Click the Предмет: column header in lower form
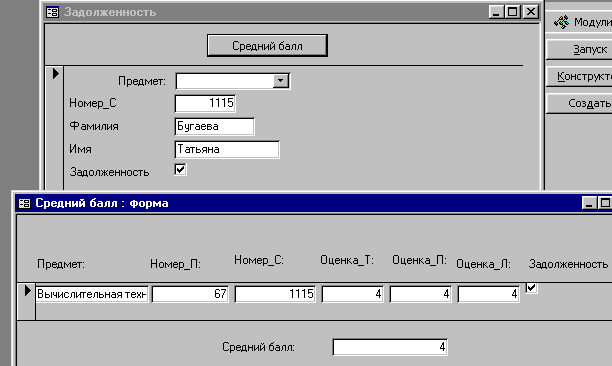The image size is (612, 366). [61, 264]
